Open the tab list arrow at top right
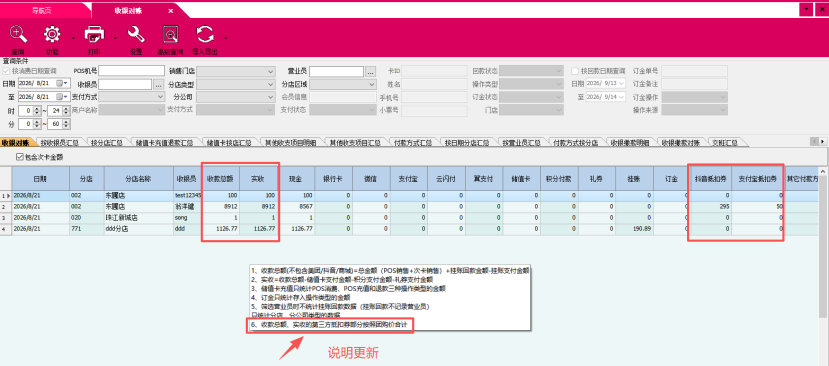829x366 pixels. tap(805, 10)
